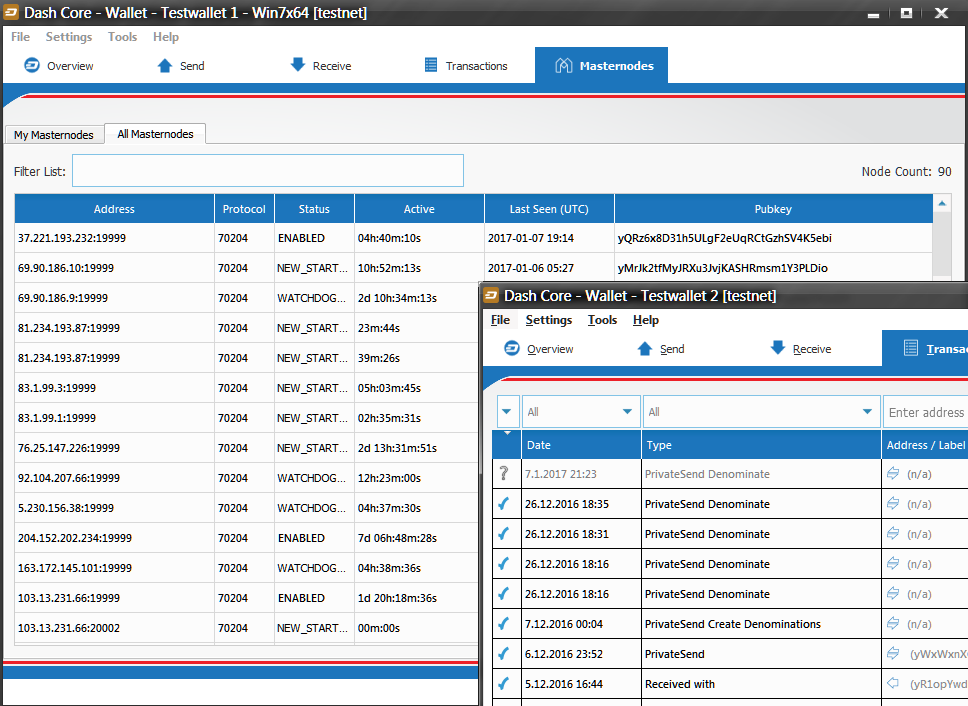Screen dimensions: 968x706
Task: Sort transactions by Date column header
Action: (581, 444)
